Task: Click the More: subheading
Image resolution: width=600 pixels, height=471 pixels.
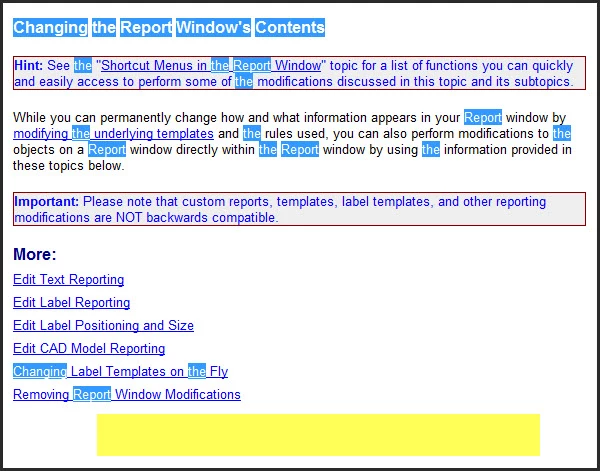Action: click(35, 254)
